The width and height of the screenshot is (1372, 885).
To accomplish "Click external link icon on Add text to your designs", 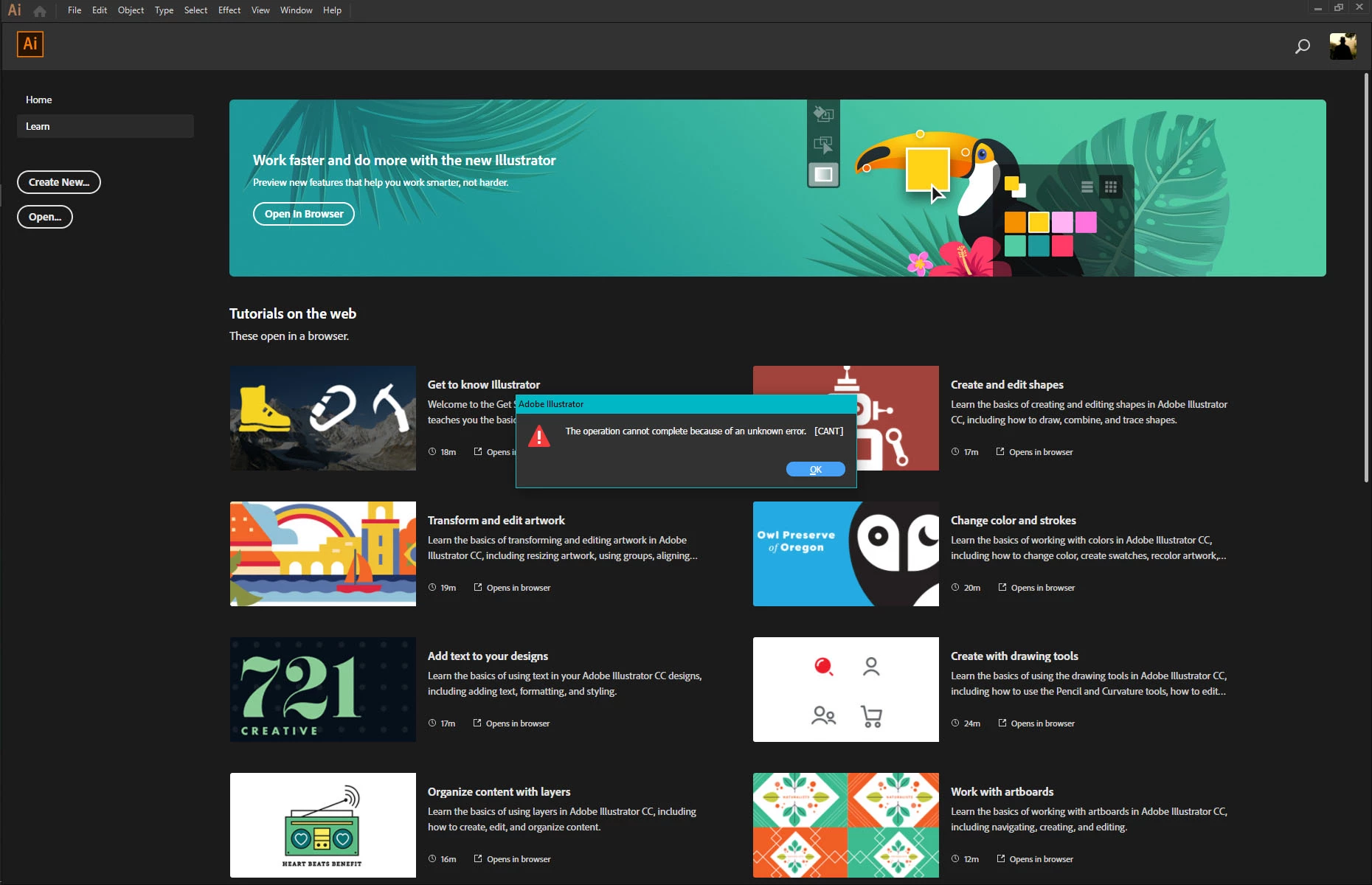I will tap(477, 723).
